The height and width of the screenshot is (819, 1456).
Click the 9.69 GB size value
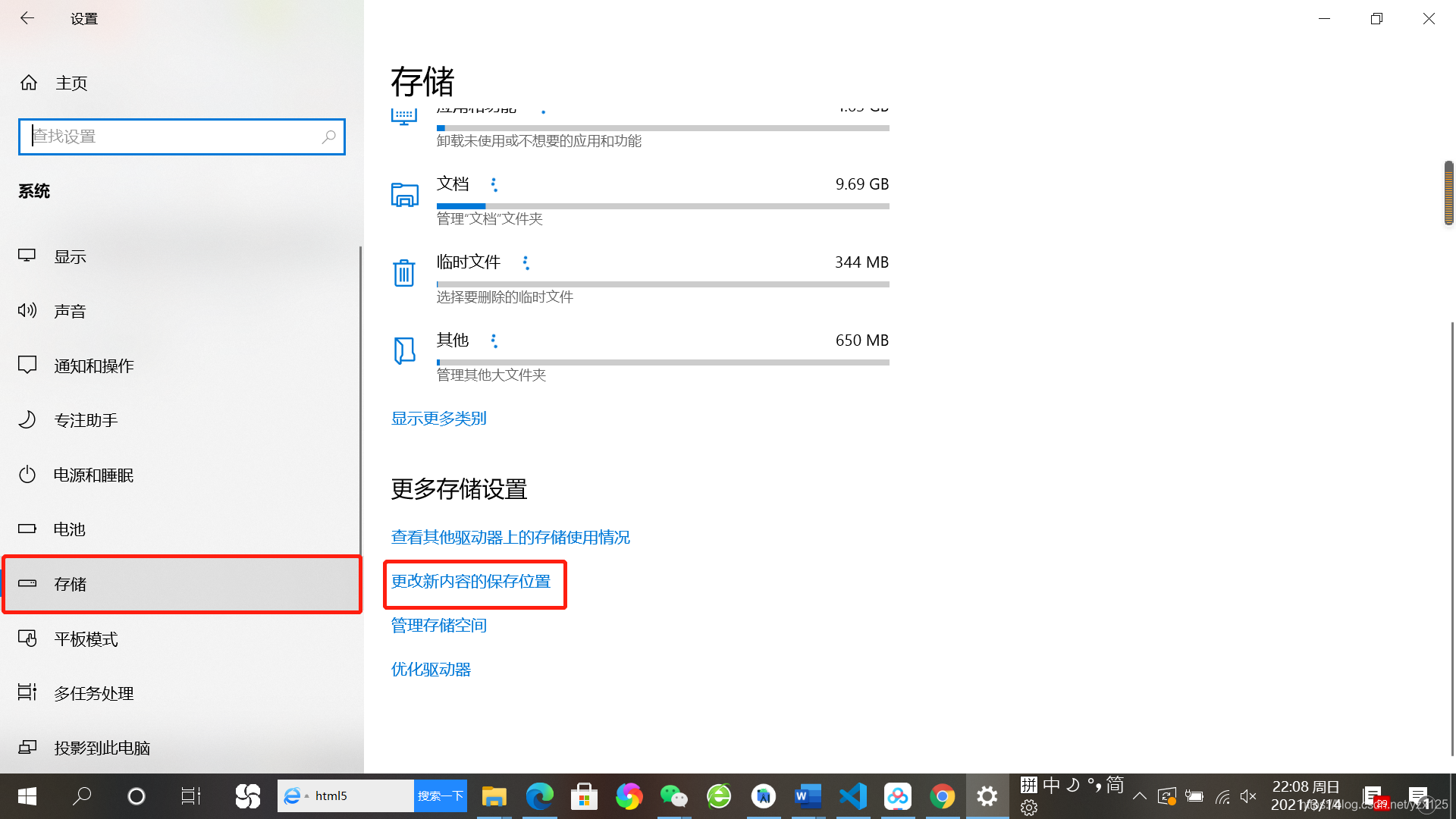[862, 184]
